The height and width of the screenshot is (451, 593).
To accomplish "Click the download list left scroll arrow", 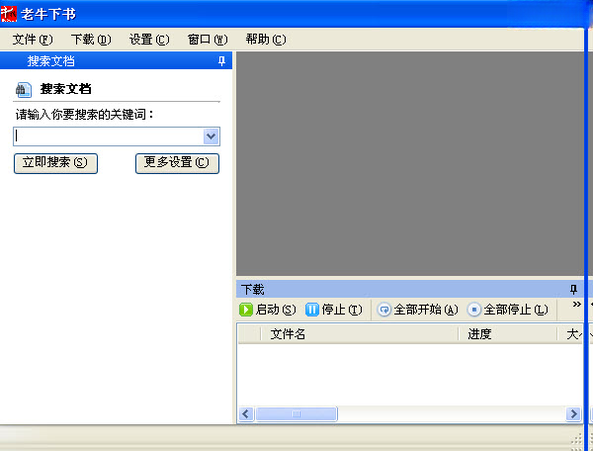I will 246,414.
